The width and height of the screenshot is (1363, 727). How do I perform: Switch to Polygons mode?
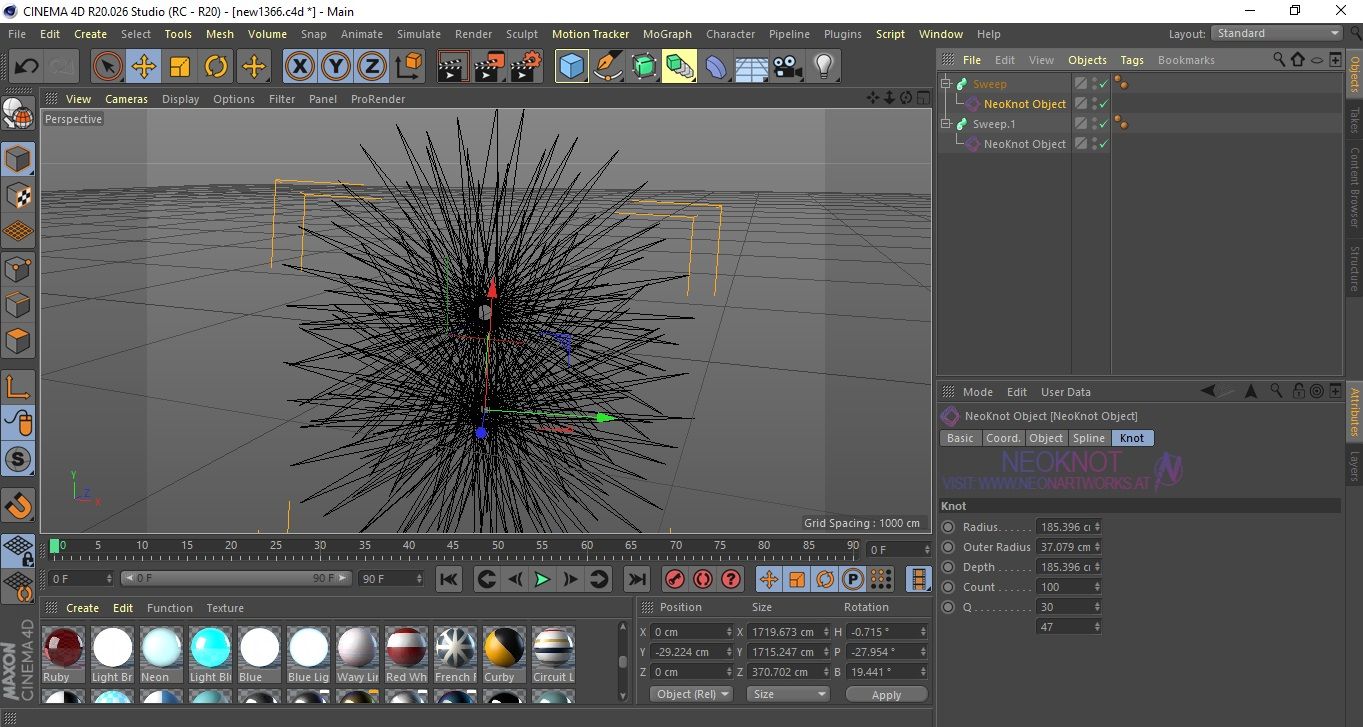(18, 341)
